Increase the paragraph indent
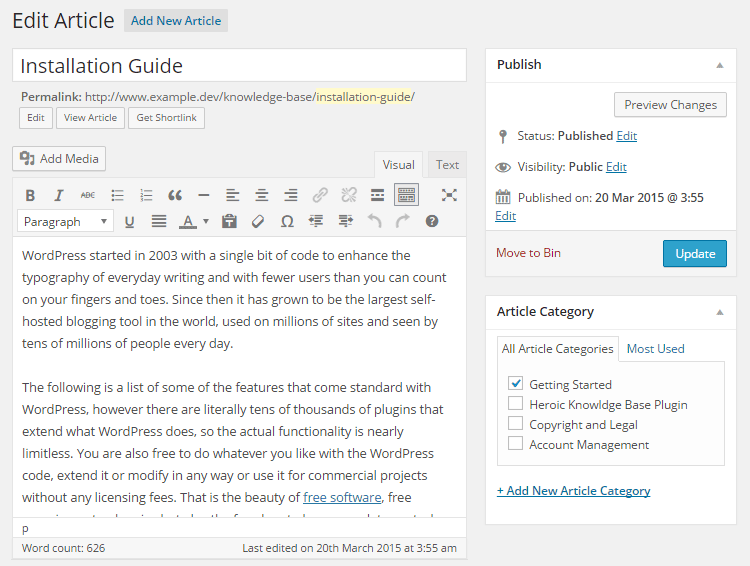 click(x=345, y=222)
